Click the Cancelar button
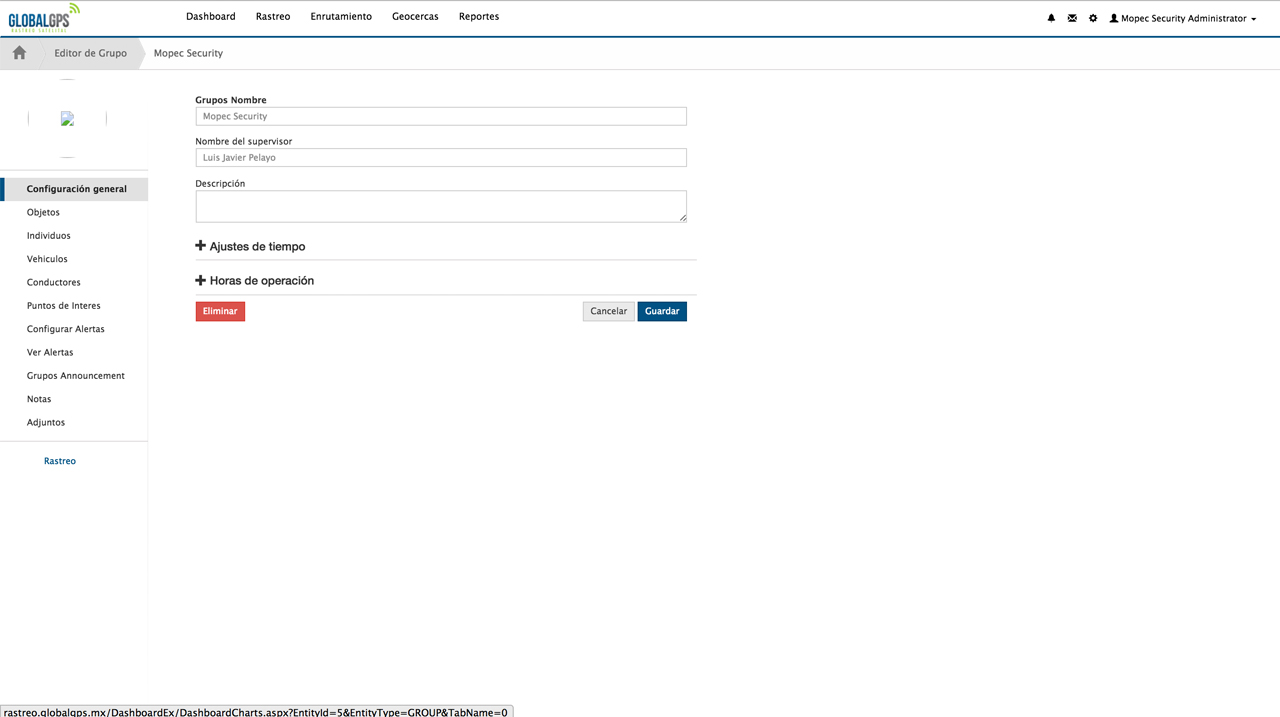This screenshot has height=717, width=1280. (x=608, y=311)
